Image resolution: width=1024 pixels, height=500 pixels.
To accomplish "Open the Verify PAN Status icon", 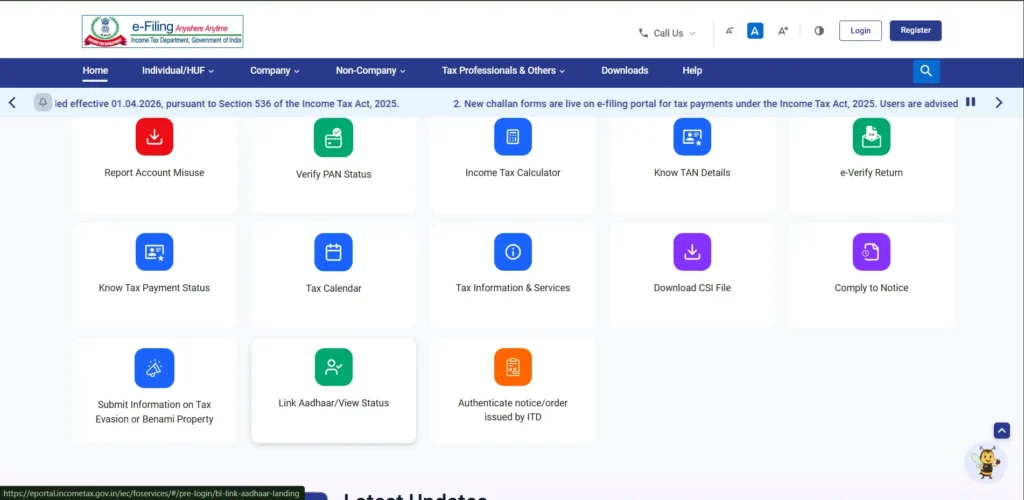I will tap(333, 137).
